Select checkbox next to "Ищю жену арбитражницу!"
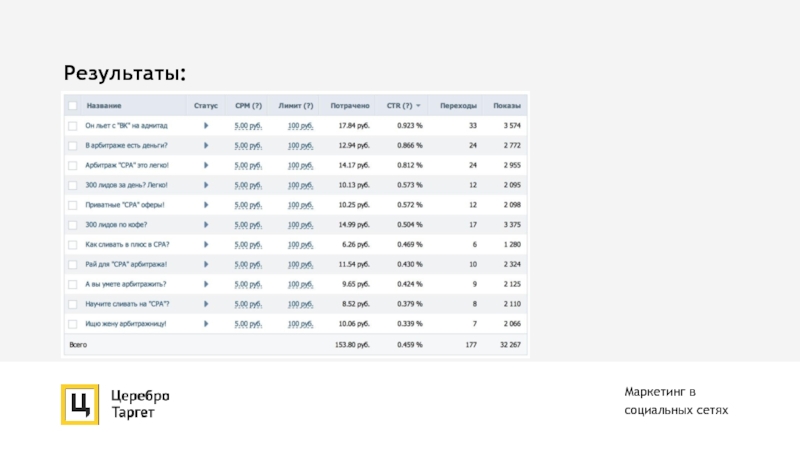 coord(71,324)
